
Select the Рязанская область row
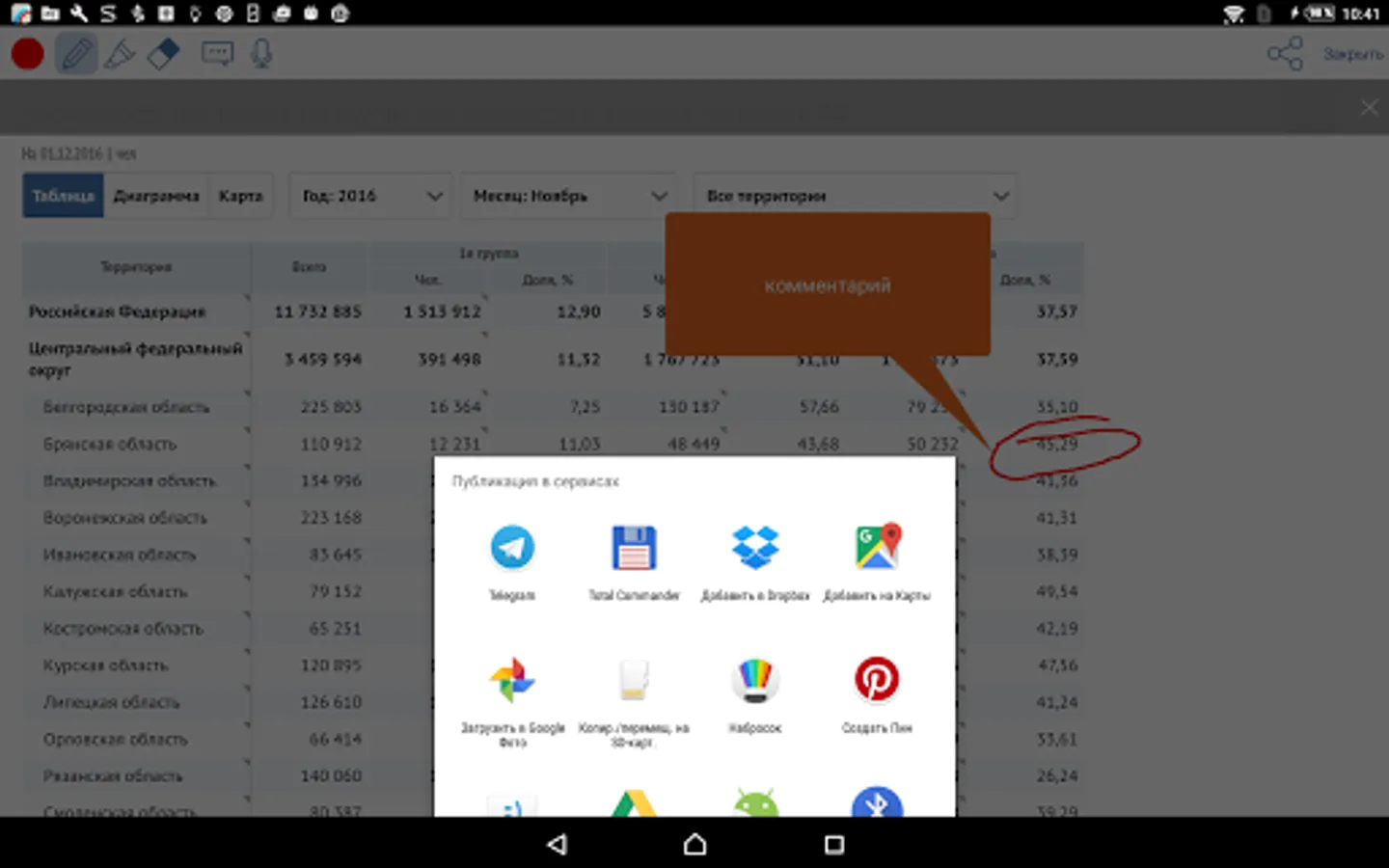pyautogui.click(x=553, y=775)
